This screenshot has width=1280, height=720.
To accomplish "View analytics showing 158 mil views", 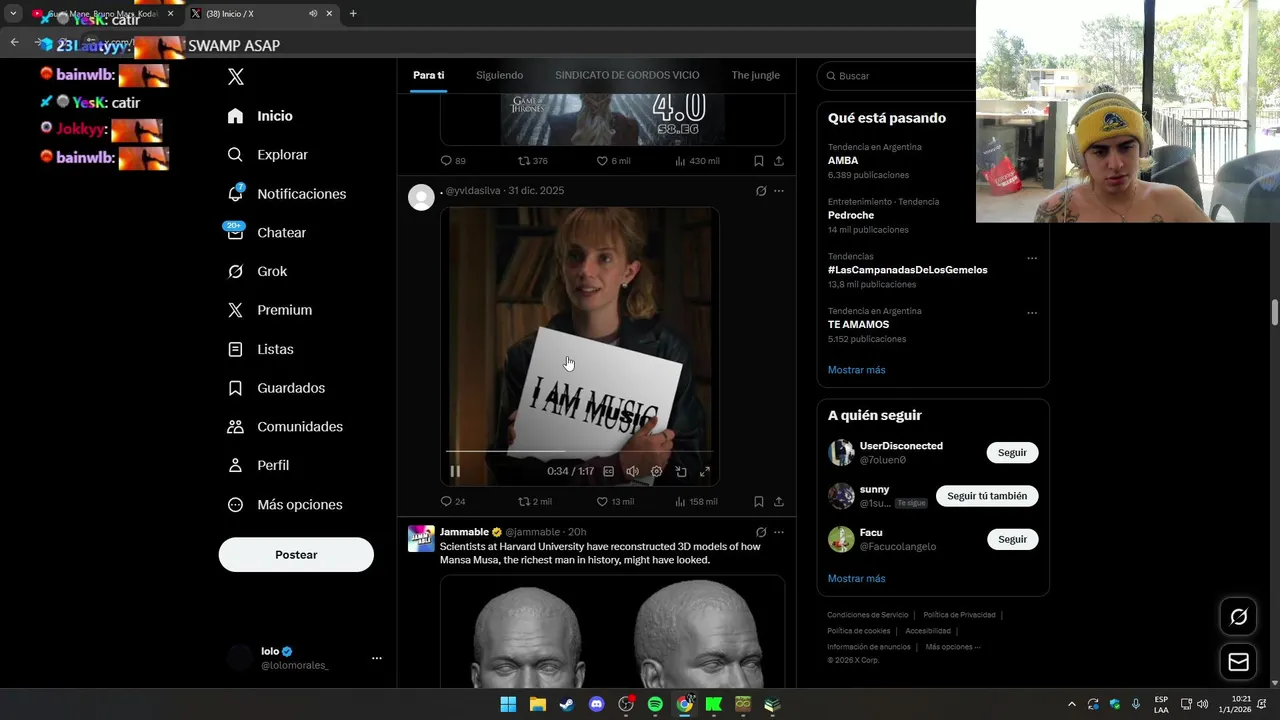I will click(x=696, y=501).
